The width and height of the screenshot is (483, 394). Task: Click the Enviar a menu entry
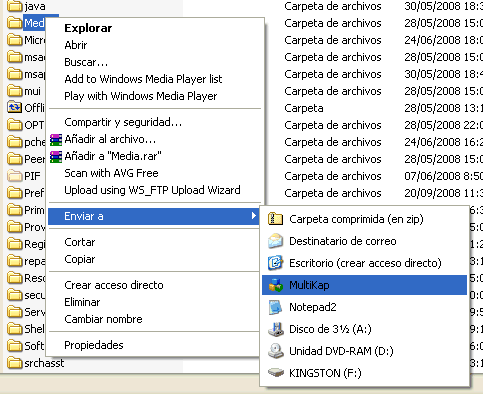[154, 216]
